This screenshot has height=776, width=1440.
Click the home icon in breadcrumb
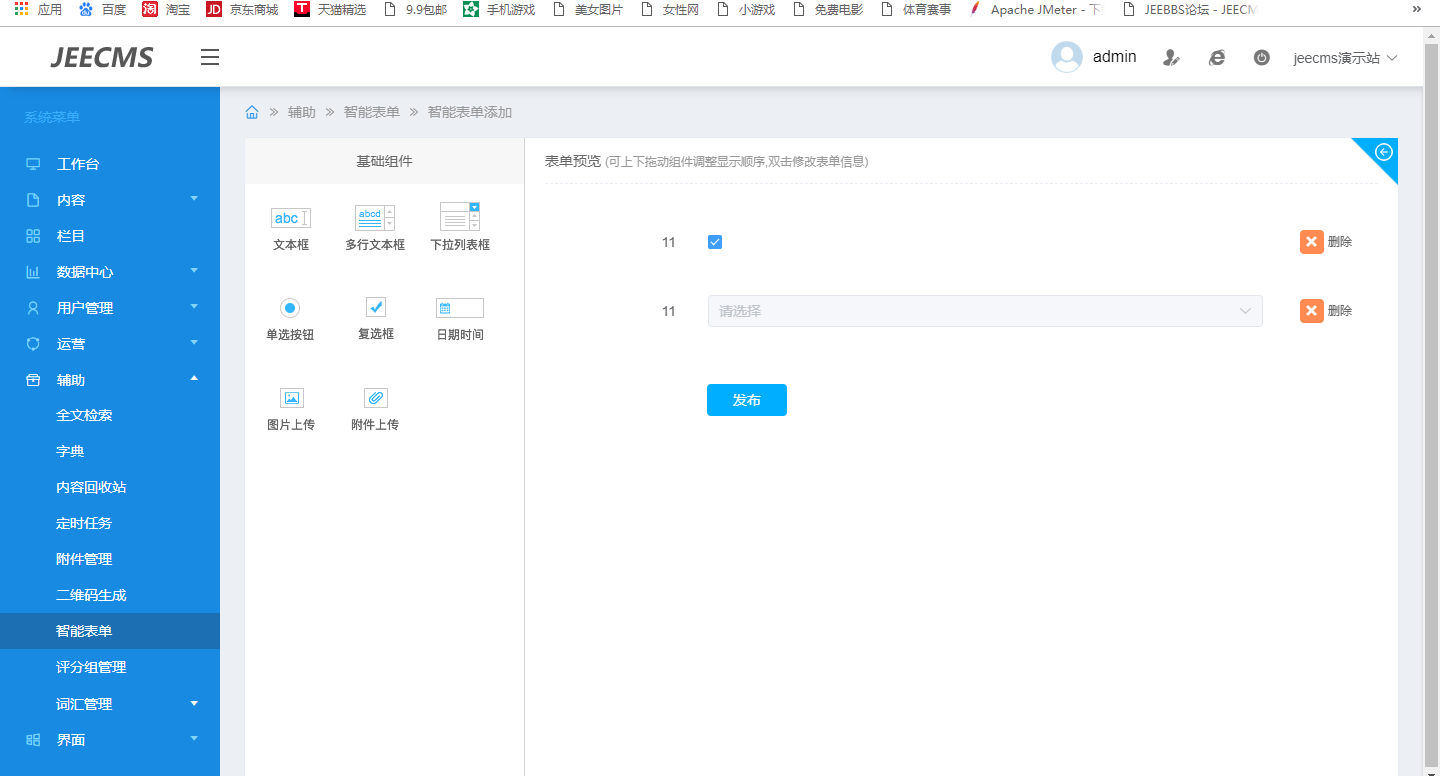coord(252,112)
